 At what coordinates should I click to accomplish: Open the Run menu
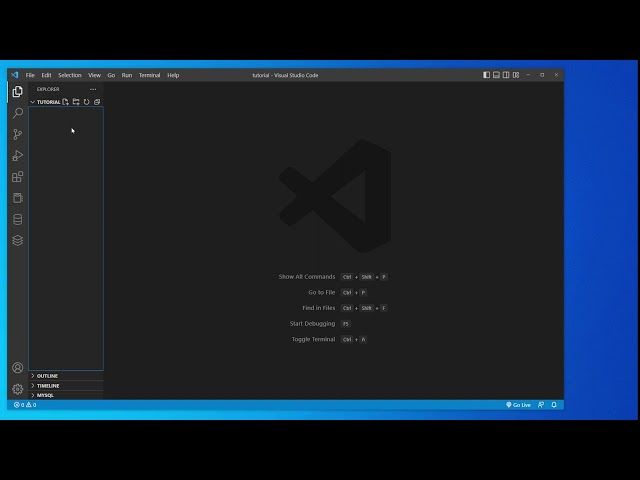pos(127,75)
